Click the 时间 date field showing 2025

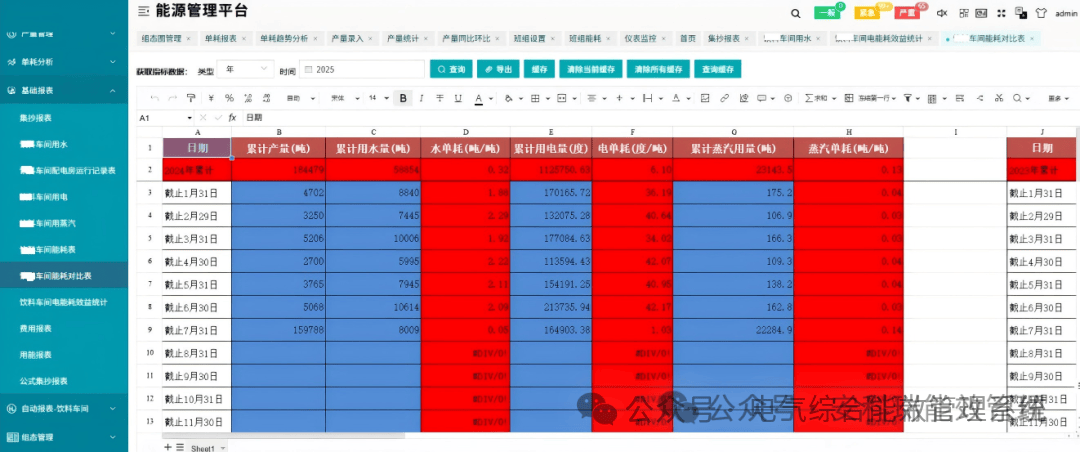[x=362, y=70]
